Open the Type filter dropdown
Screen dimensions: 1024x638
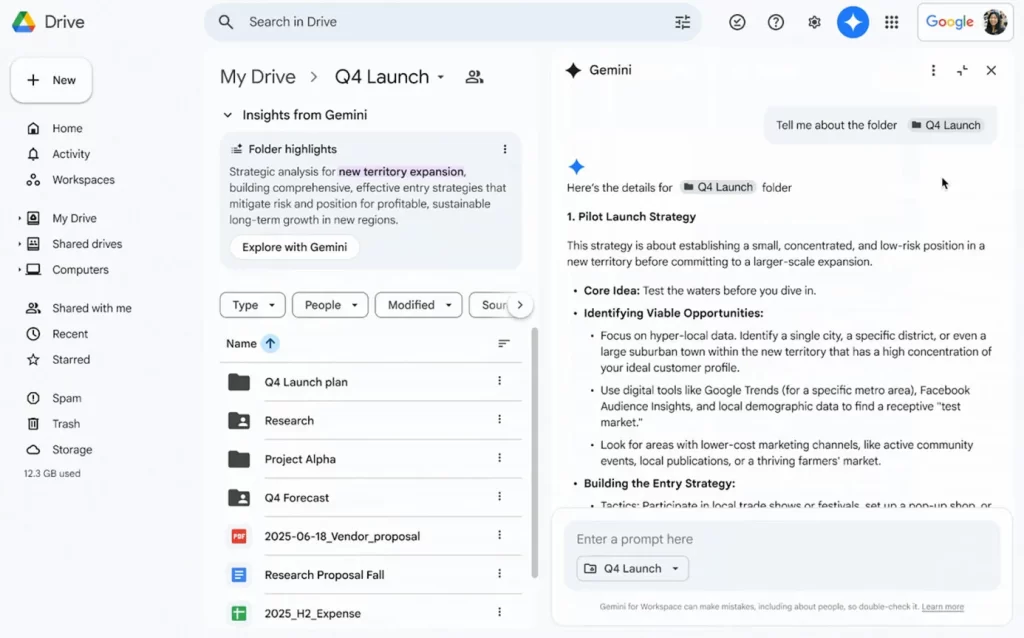(252, 305)
